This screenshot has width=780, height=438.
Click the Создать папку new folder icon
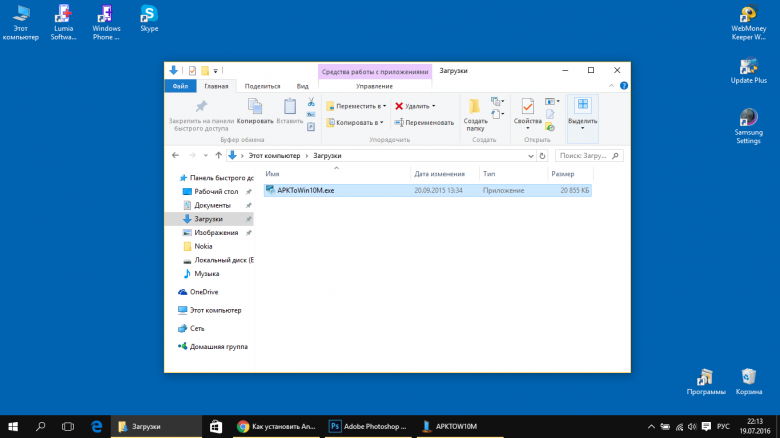(x=475, y=106)
